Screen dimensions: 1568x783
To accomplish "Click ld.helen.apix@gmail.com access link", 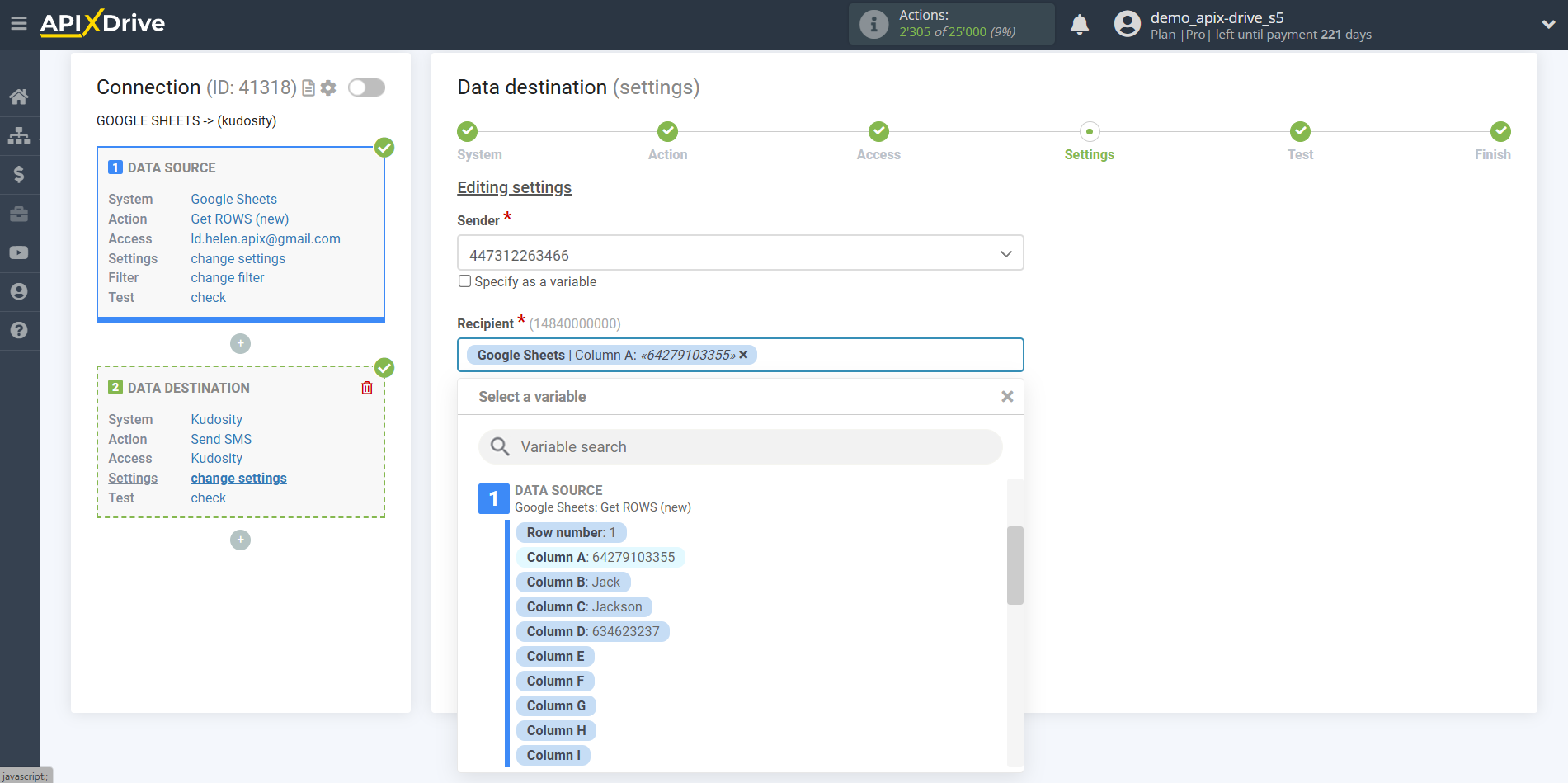I will click(266, 238).
